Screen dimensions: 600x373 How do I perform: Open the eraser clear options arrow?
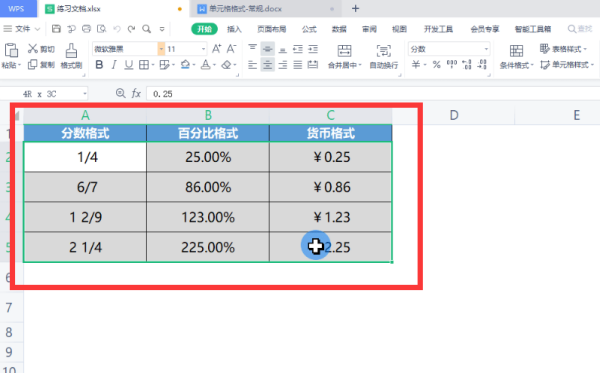(x=235, y=65)
